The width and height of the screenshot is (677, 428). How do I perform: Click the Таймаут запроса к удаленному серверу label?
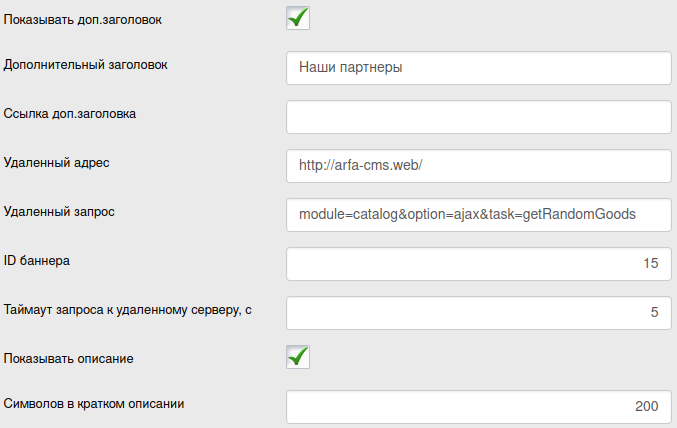tap(127, 310)
